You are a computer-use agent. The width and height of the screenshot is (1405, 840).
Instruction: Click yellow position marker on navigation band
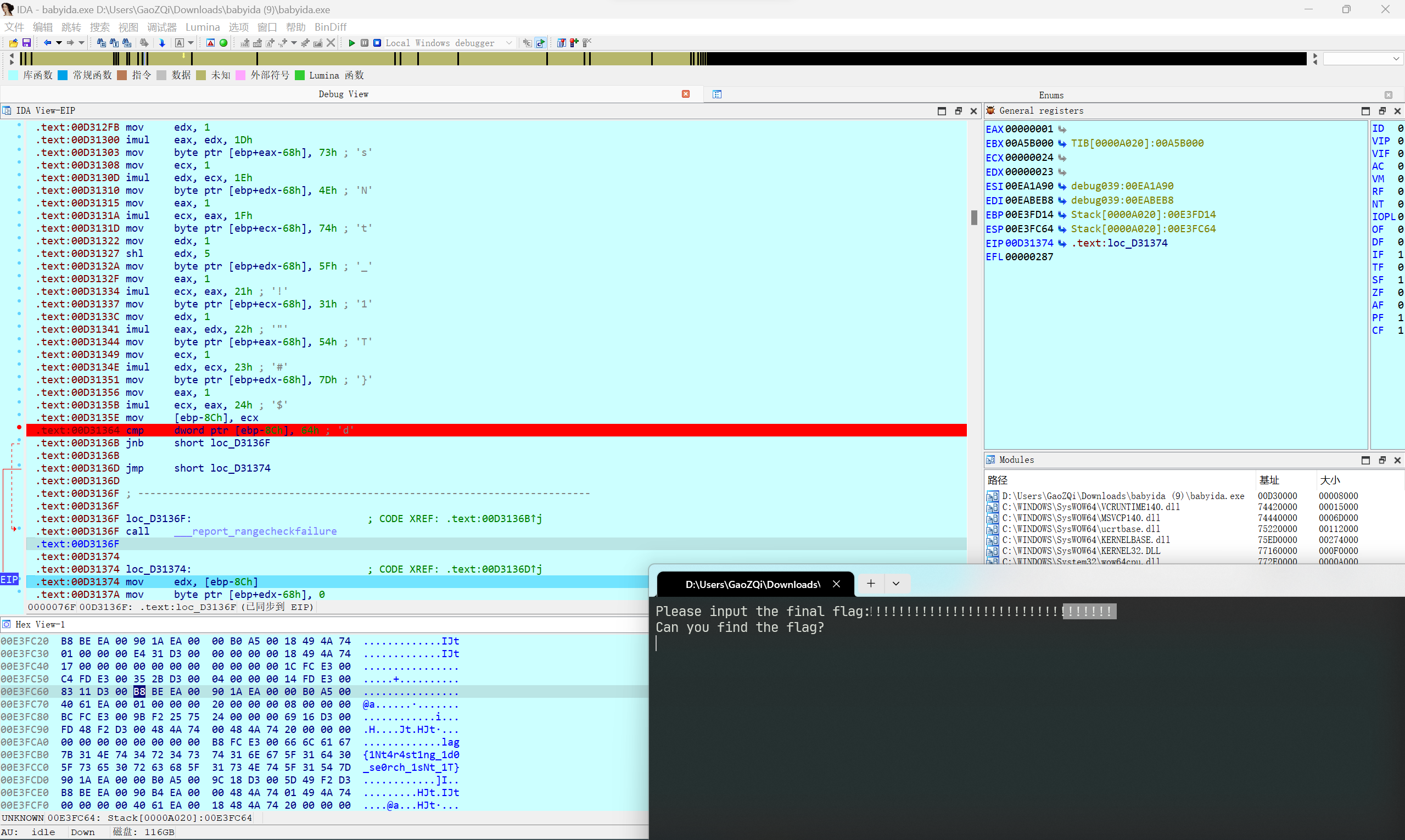pos(183,55)
